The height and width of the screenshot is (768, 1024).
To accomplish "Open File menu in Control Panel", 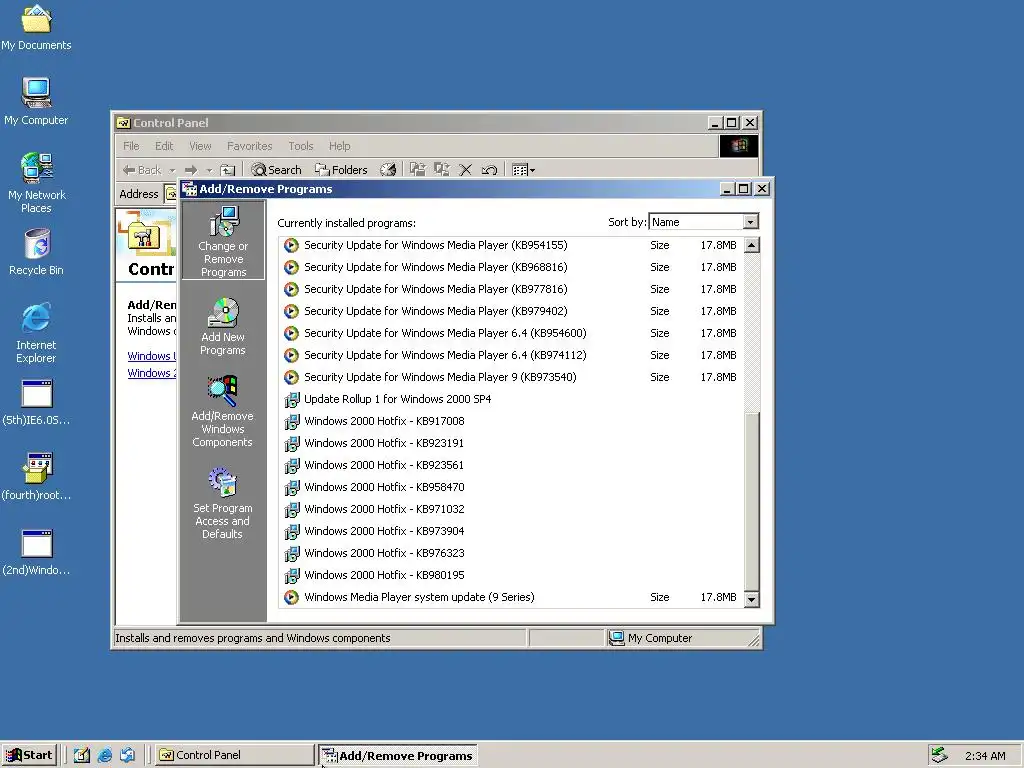I will tap(131, 146).
